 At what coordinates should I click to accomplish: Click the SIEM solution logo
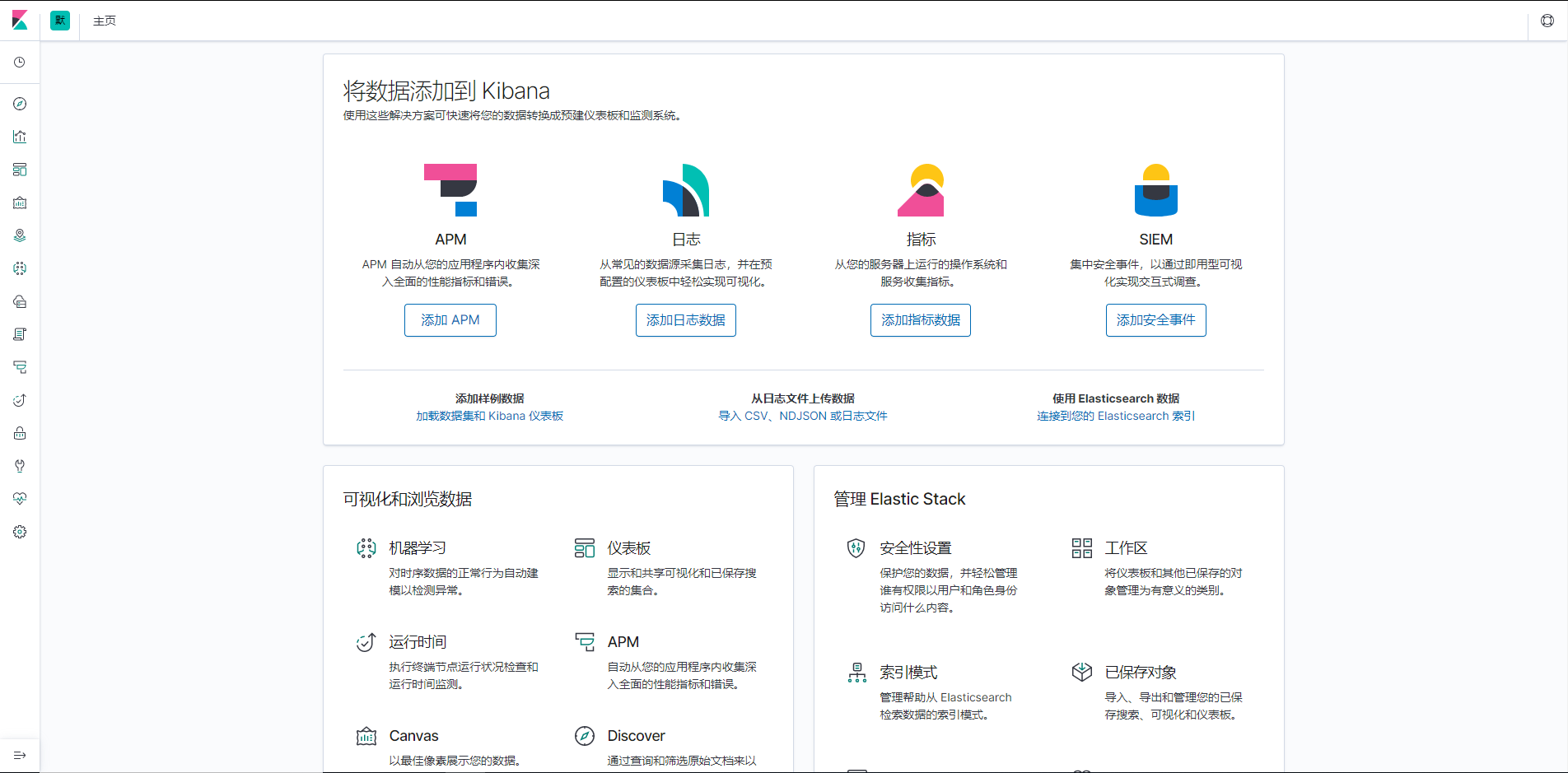point(1156,190)
